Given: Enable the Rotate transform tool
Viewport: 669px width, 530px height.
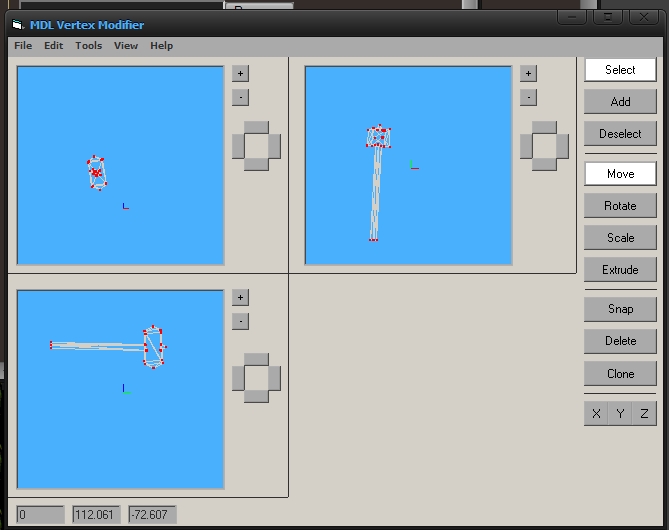Looking at the screenshot, I should click(620, 206).
